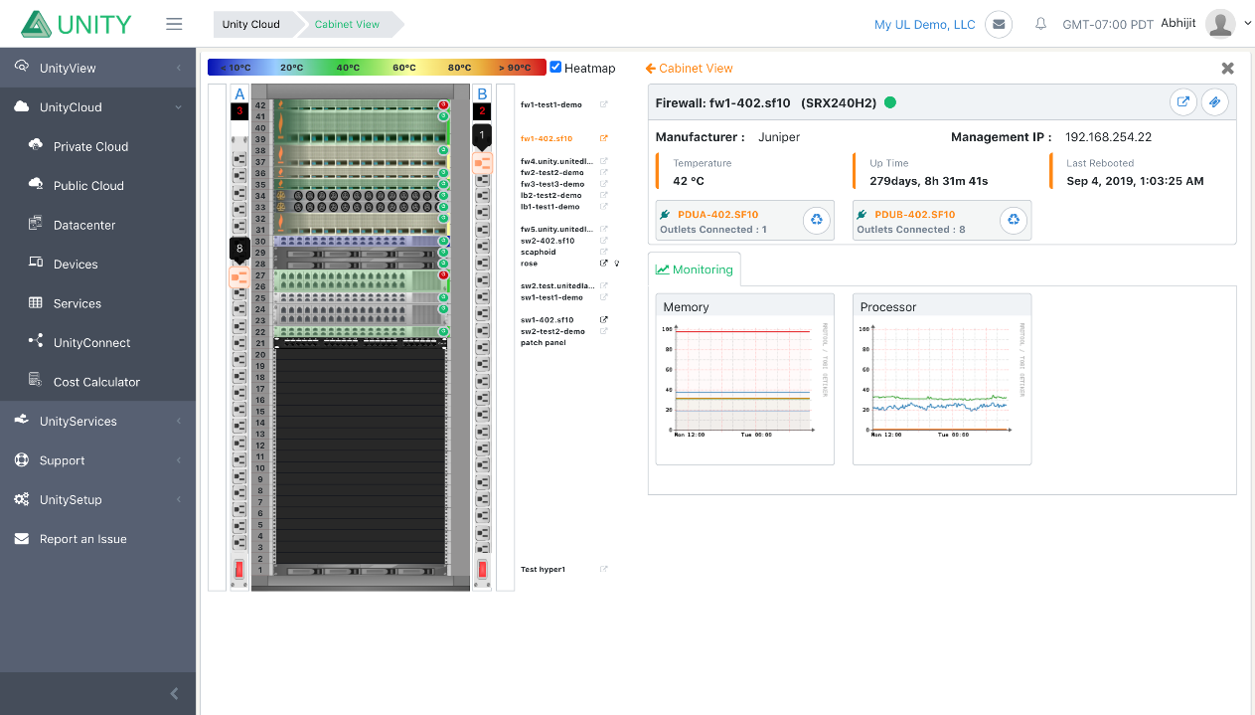
Task: Expand the Support sidebar section
Action: (x=98, y=460)
